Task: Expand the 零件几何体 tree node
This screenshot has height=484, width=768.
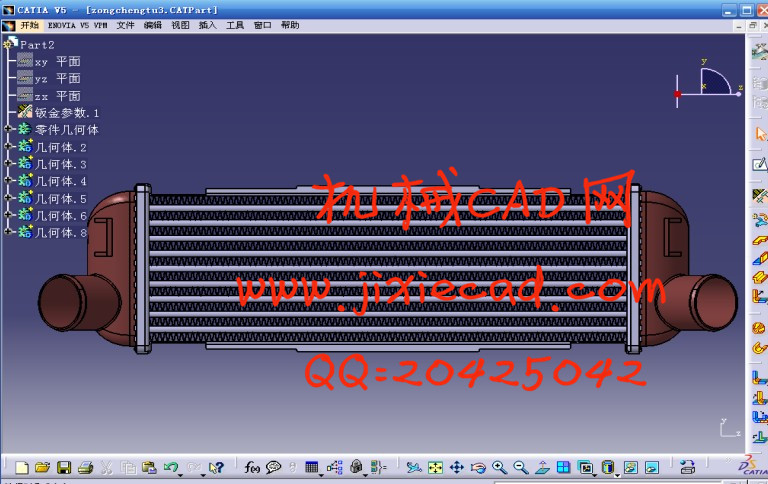Action: tap(8, 130)
